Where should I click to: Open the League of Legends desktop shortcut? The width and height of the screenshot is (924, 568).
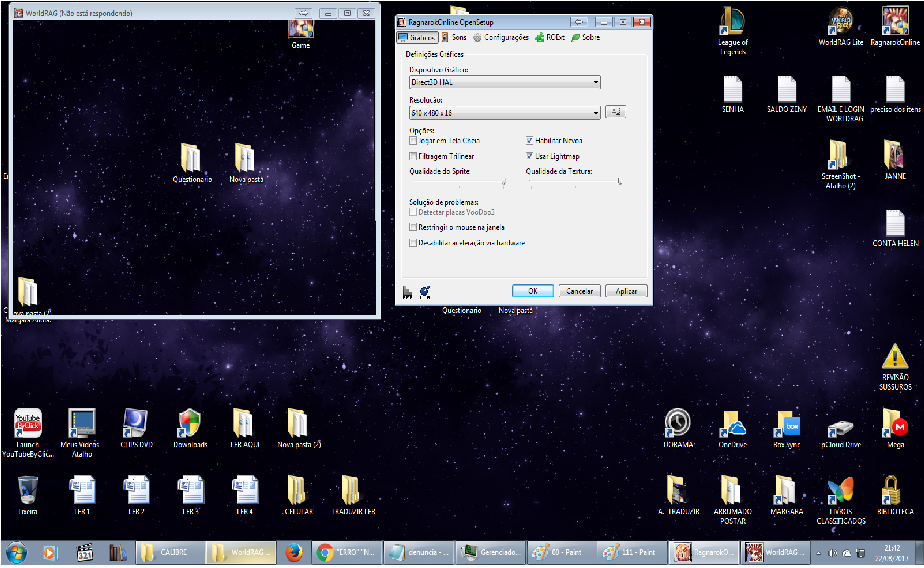click(732, 31)
